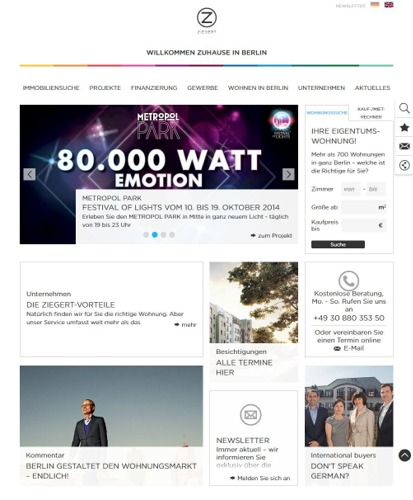413x500 pixels.
Task: Click the search magnifier sidebar icon
Action: tap(404, 108)
